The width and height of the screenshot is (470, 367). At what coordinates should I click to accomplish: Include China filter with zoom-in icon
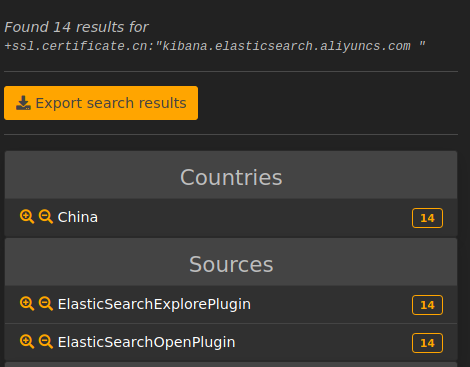point(27,217)
